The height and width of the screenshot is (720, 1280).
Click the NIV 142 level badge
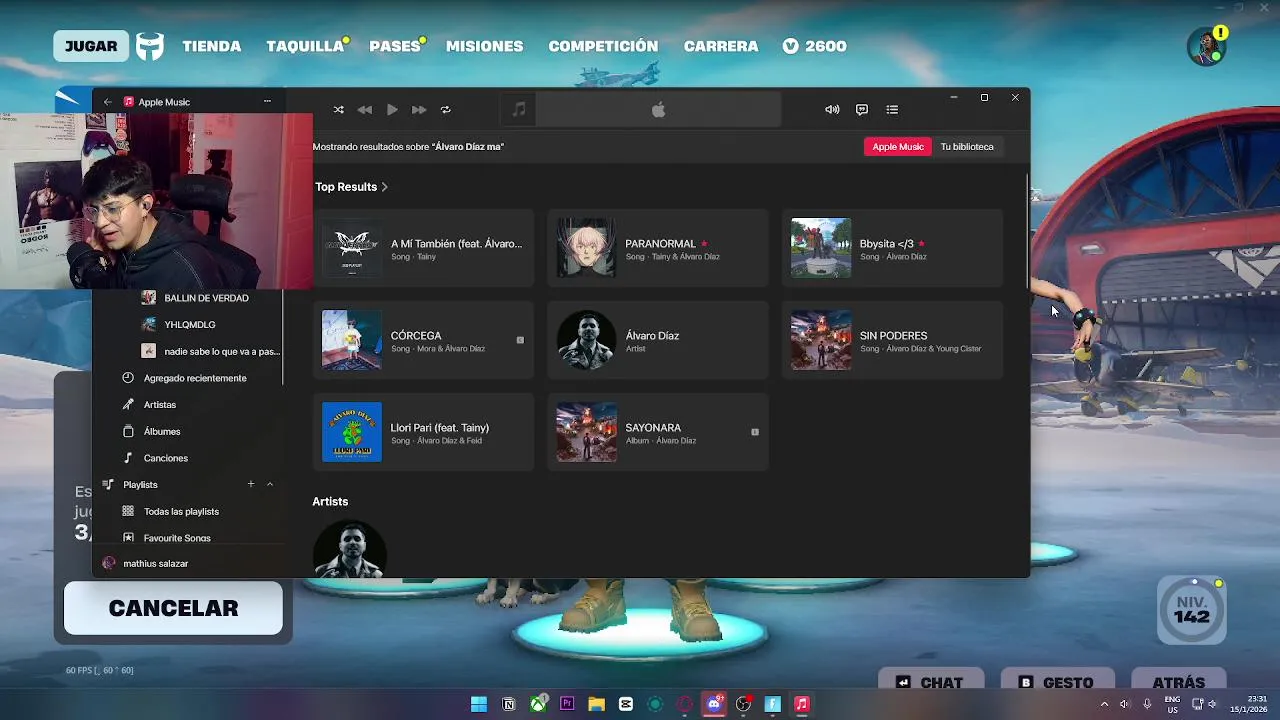[1192, 610]
